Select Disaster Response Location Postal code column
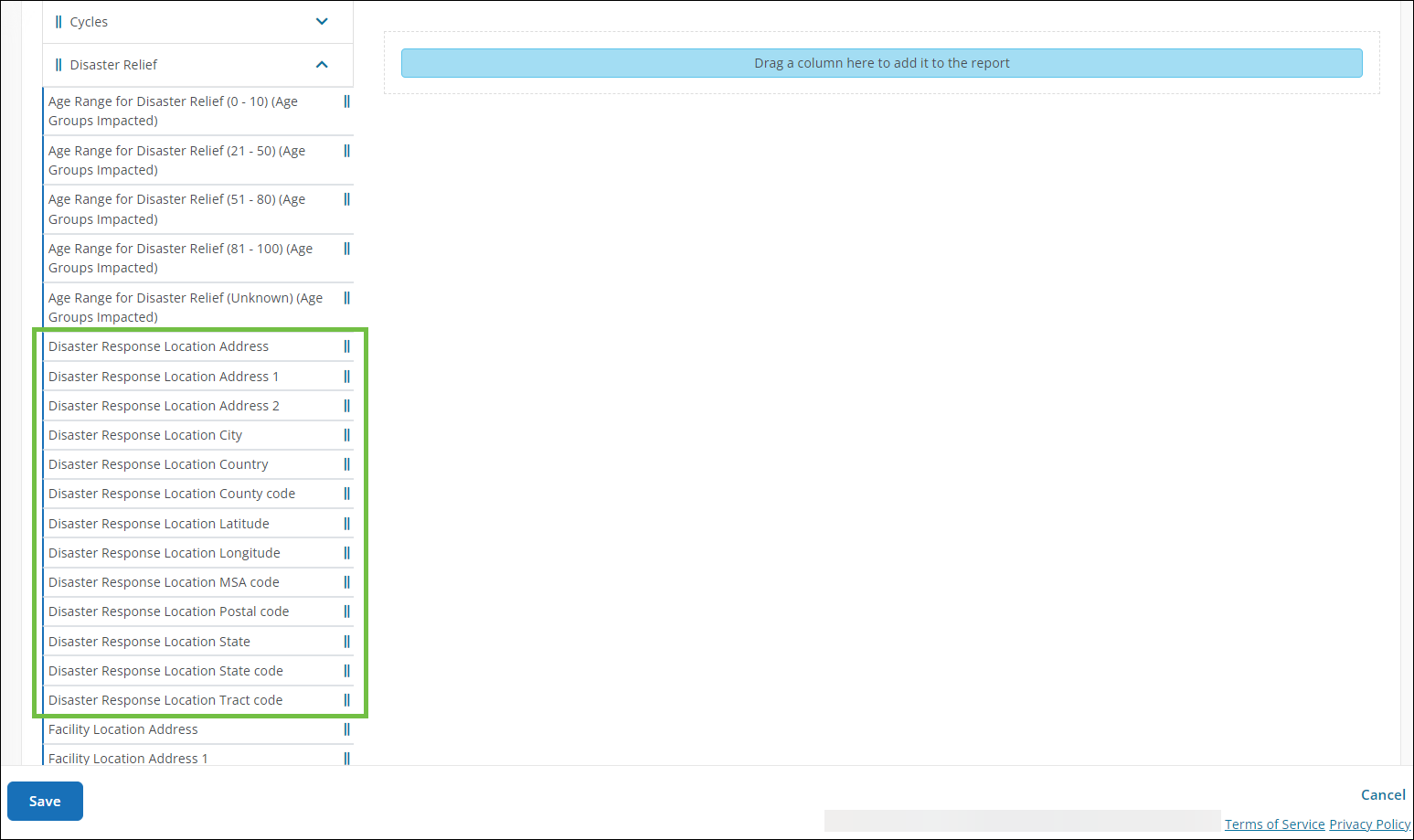The height and width of the screenshot is (840, 1414). (198, 611)
